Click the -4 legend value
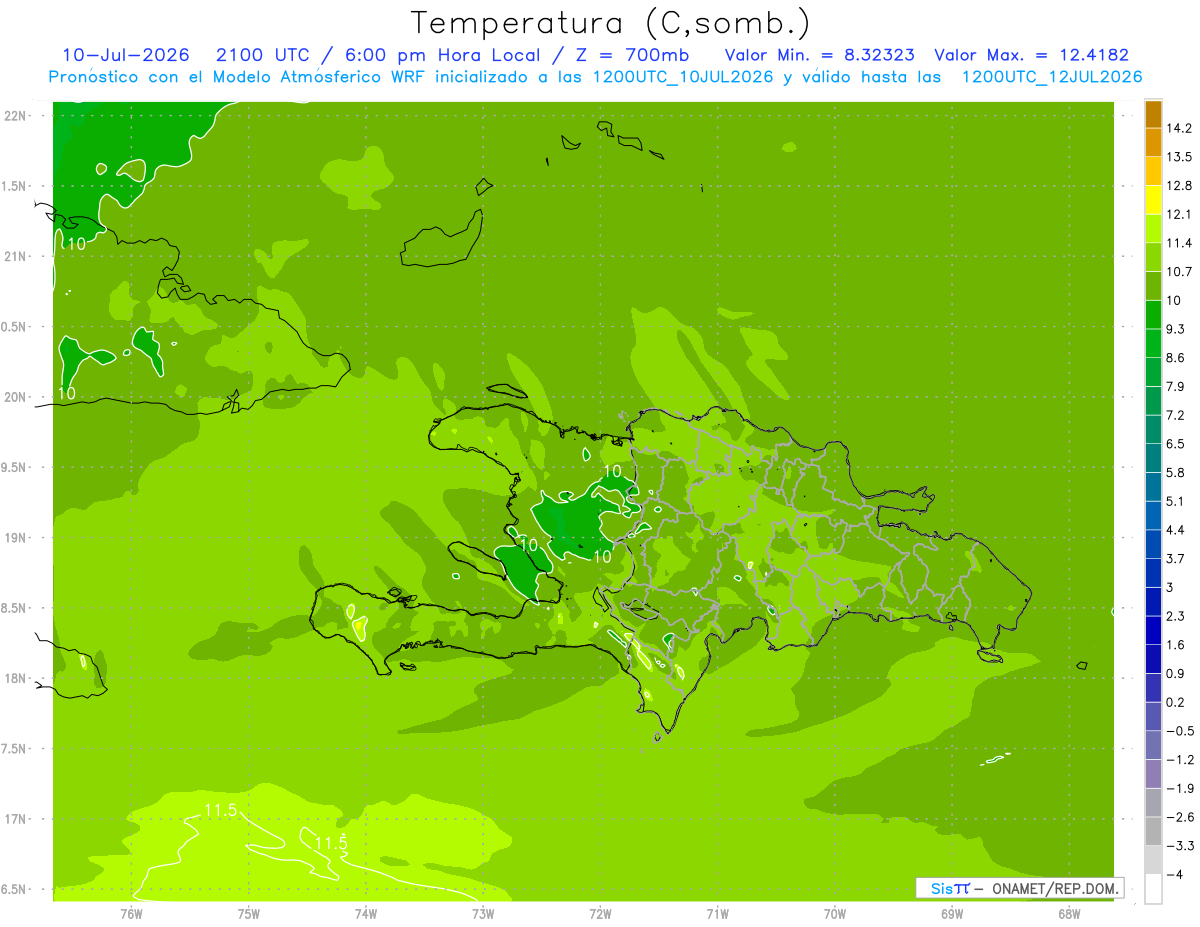This screenshot has height=927, width=1200. 1174,875
